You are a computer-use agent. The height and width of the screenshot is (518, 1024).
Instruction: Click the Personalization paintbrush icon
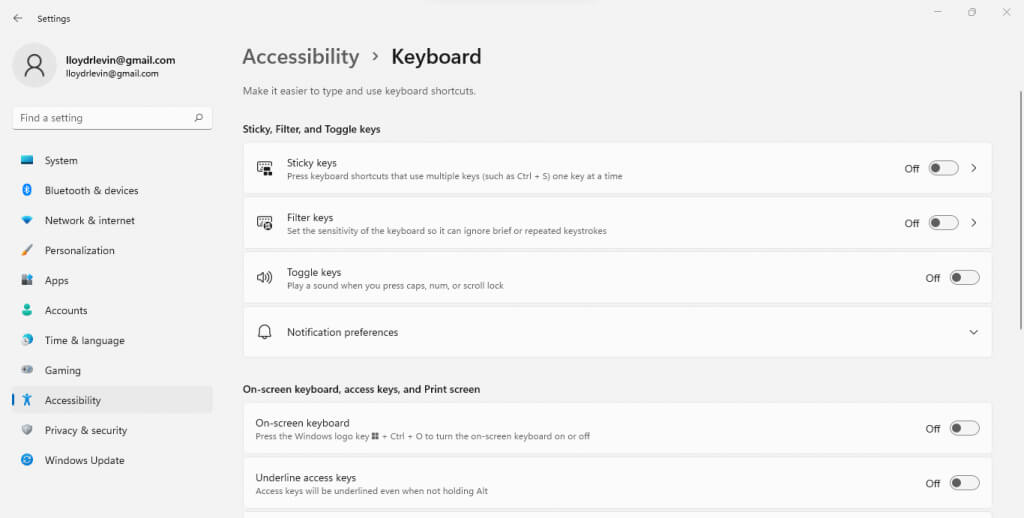(27, 250)
